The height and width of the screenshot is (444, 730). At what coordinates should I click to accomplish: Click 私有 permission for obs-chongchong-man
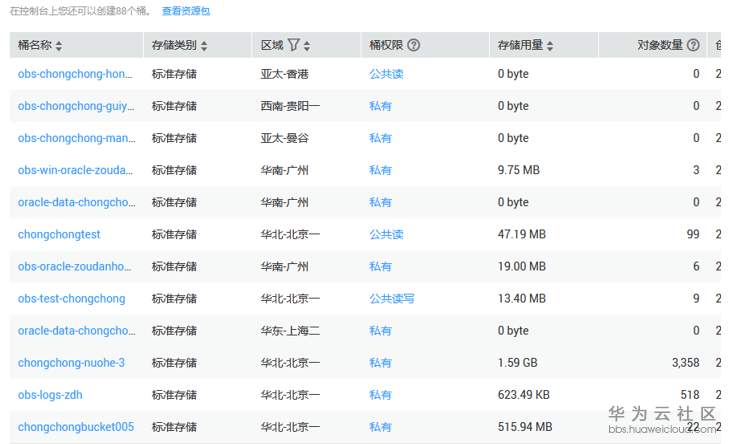pos(380,138)
